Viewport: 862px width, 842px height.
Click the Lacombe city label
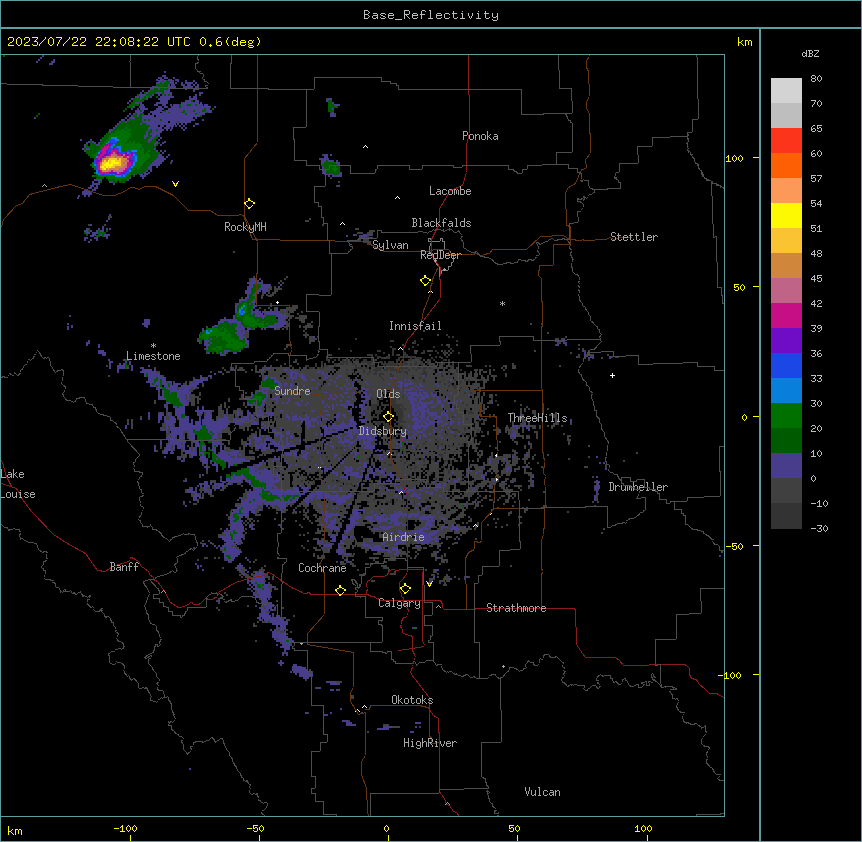(450, 191)
